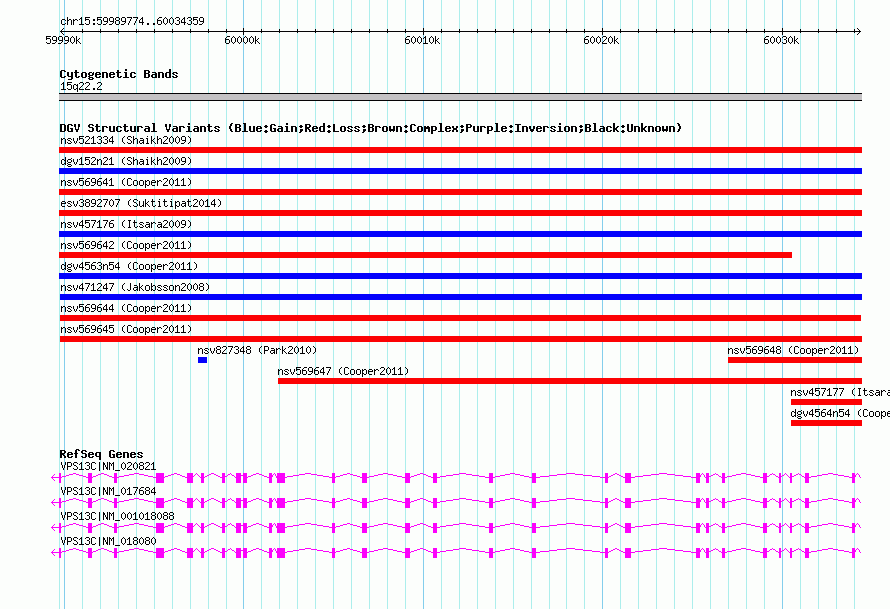Click the VPS13C|NM_020821 gene label
The width and height of the screenshot is (890, 609).
(x=108, y=466)
